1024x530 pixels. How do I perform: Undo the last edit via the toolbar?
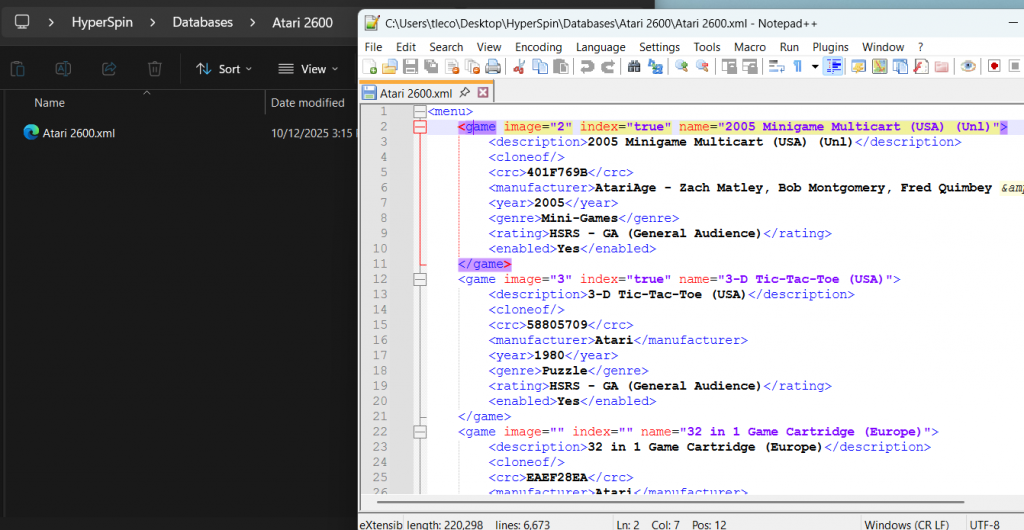587,67
